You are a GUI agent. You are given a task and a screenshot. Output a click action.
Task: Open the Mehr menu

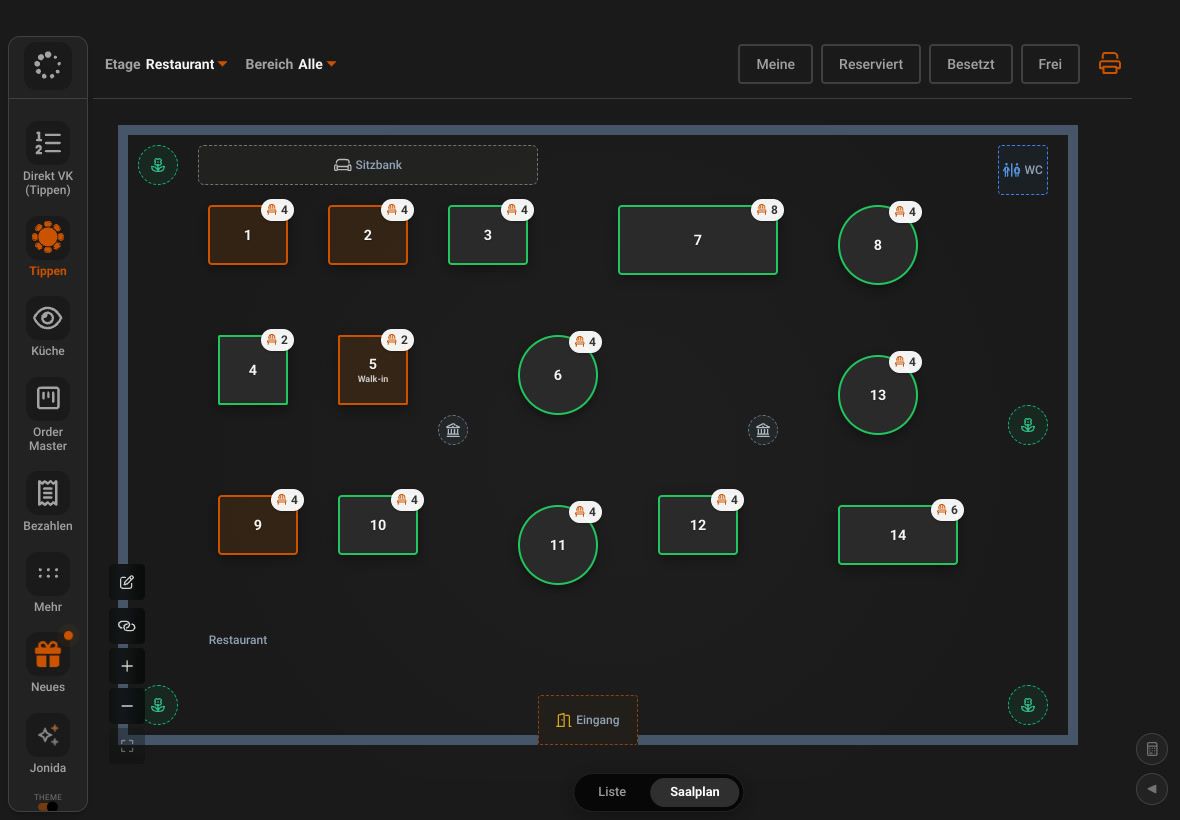(47, 582)
